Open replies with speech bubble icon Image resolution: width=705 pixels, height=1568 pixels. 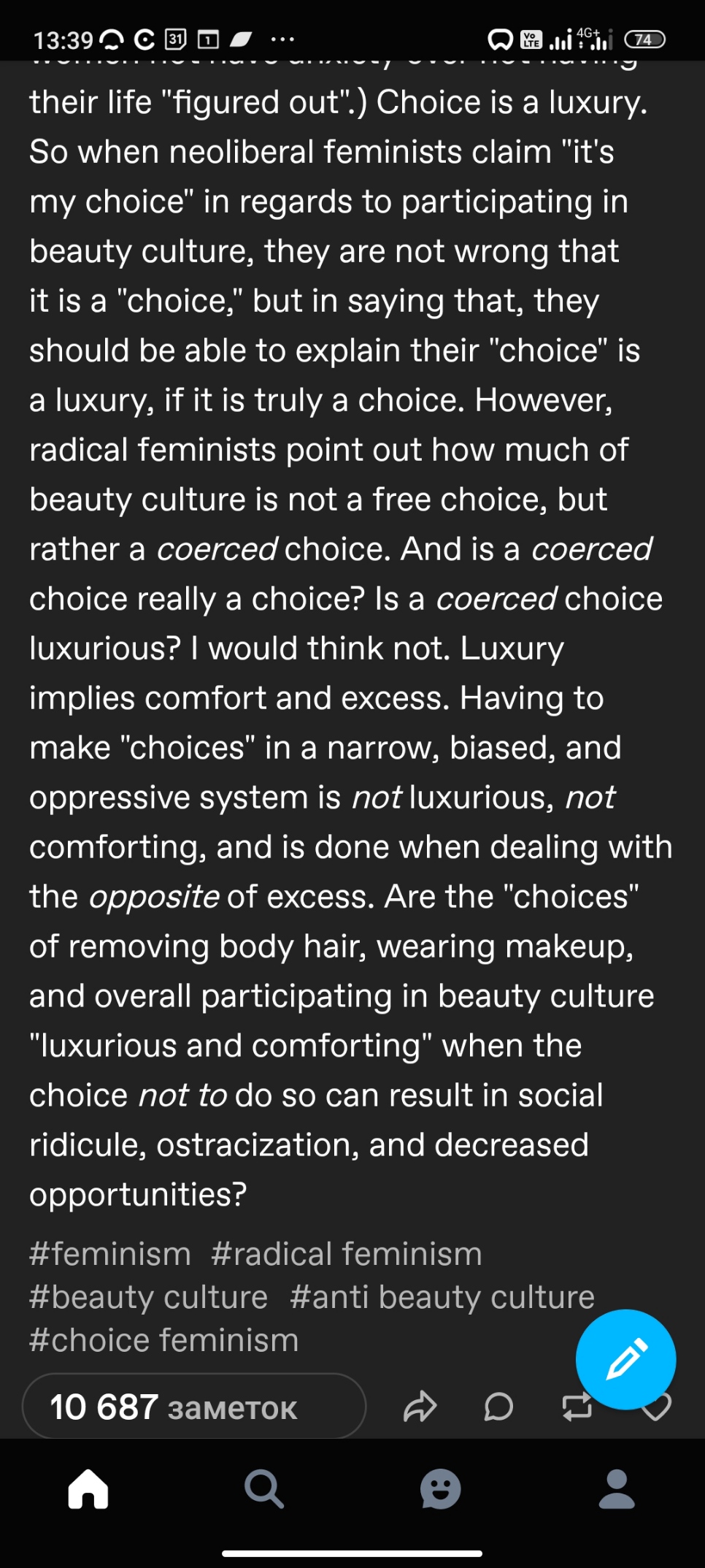click(x=498, y=1407)
